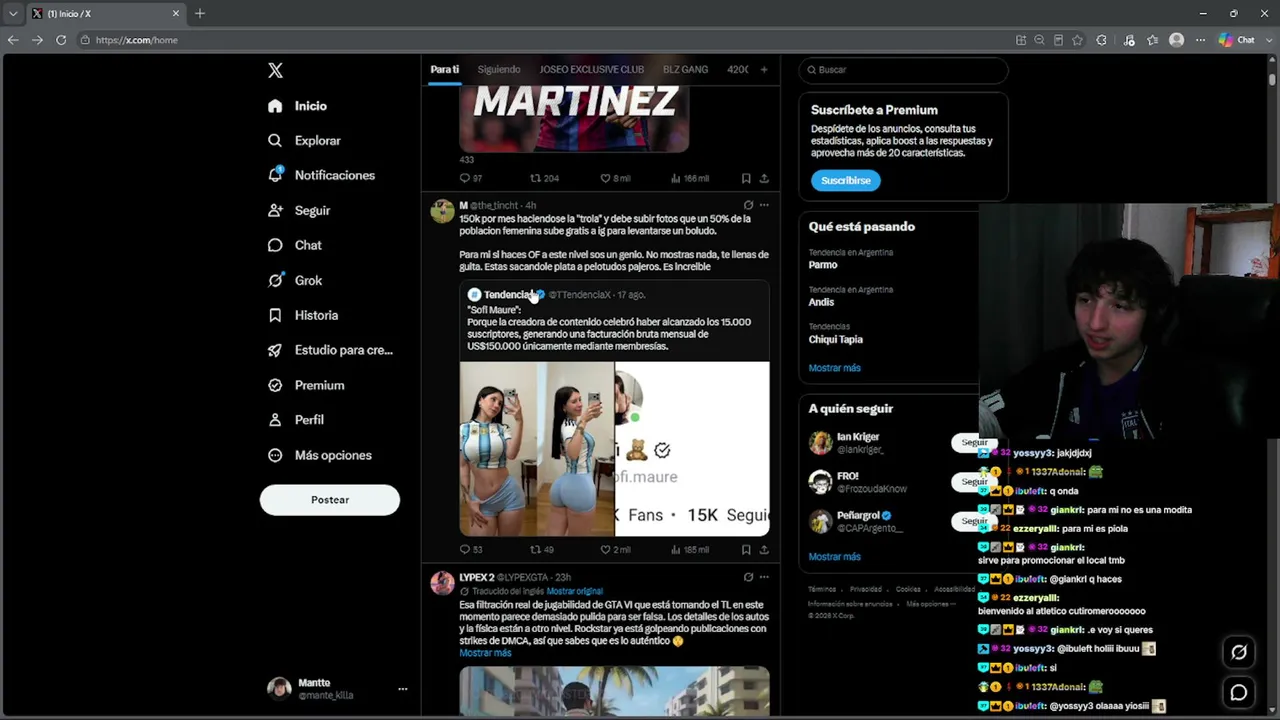
Task: Open the @the_tincht profile avatar
Action: pos(442,211)
